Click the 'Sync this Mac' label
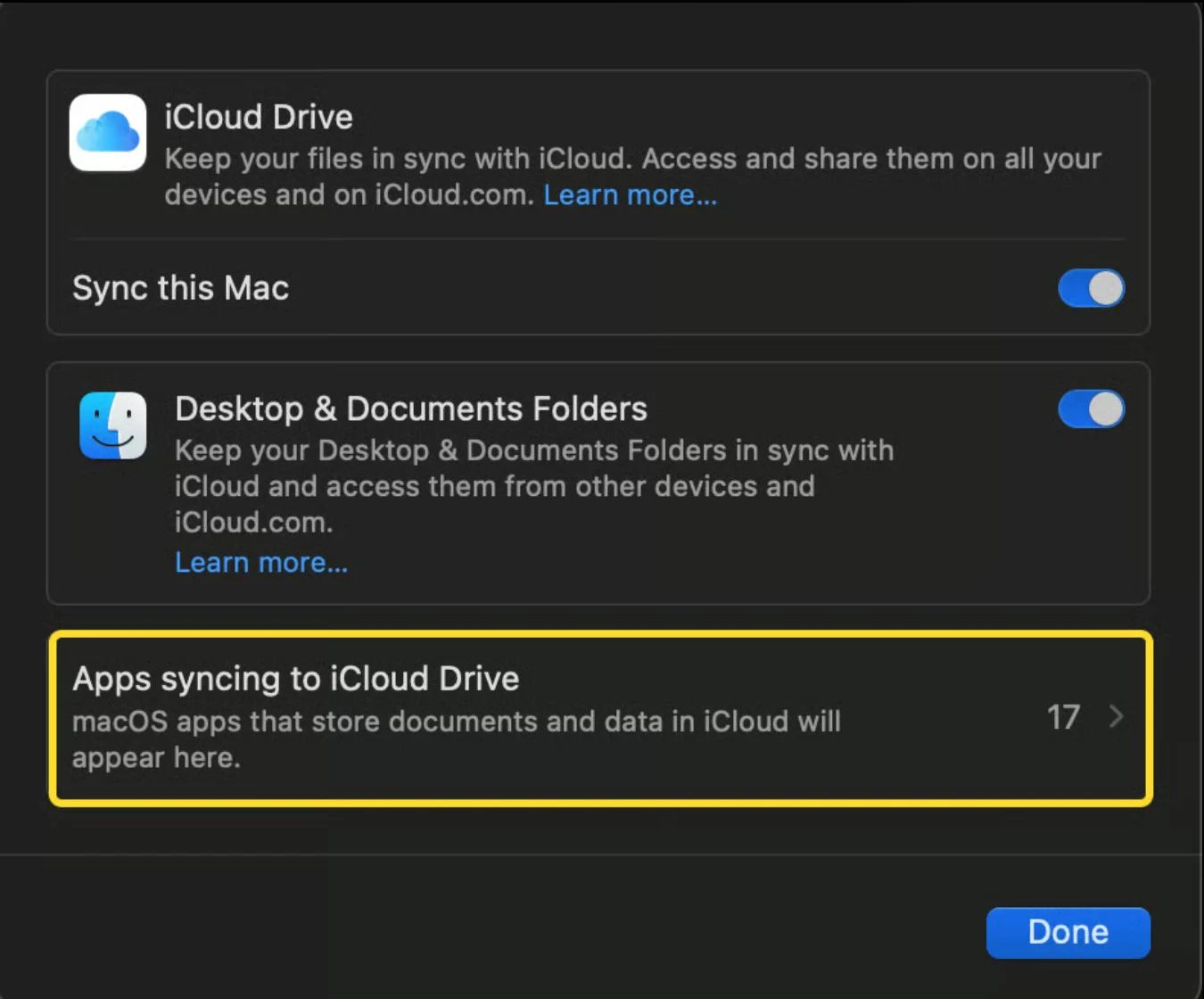 [181, 288]
